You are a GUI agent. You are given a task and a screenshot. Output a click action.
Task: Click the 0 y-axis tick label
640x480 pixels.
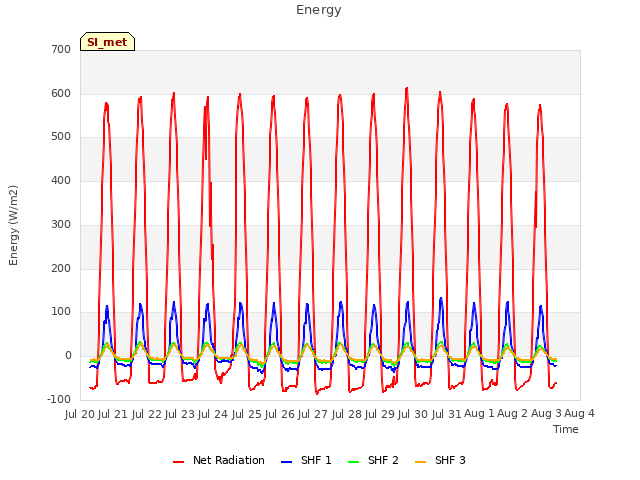click(68, 356)
